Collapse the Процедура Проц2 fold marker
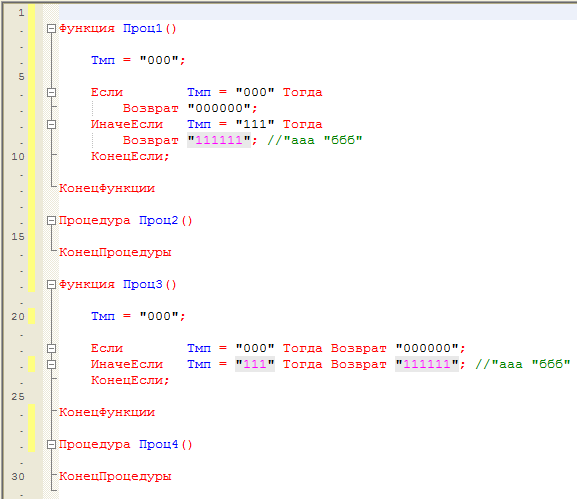 pos(52,220)
